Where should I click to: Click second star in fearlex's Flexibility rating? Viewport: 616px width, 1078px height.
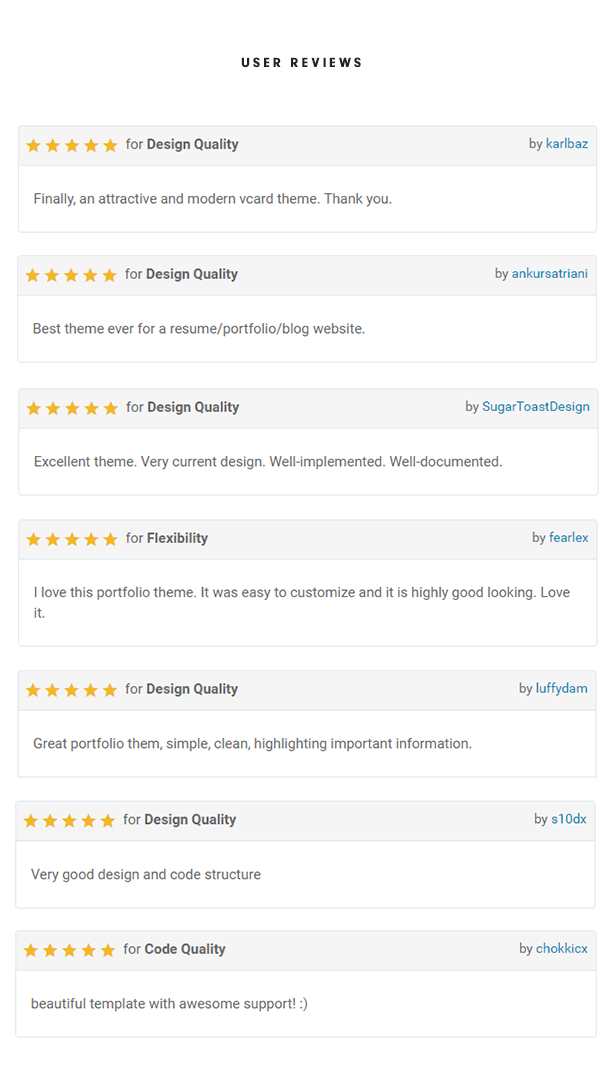[x=53, y=540]
